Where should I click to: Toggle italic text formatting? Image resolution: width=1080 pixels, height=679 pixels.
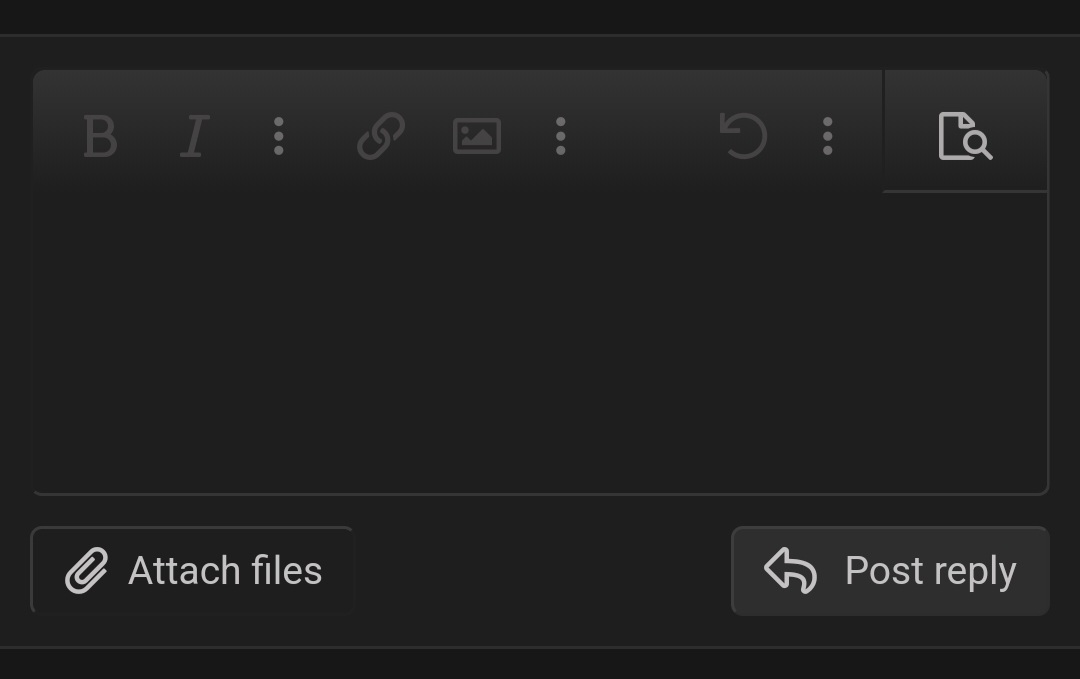click(x=195, y=136)
